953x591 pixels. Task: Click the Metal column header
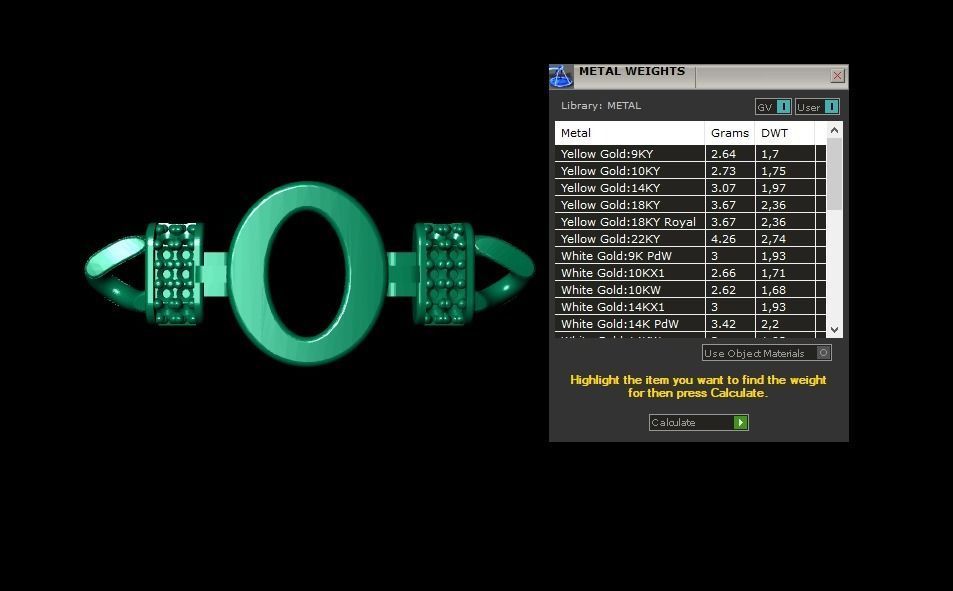pos(630,133)
